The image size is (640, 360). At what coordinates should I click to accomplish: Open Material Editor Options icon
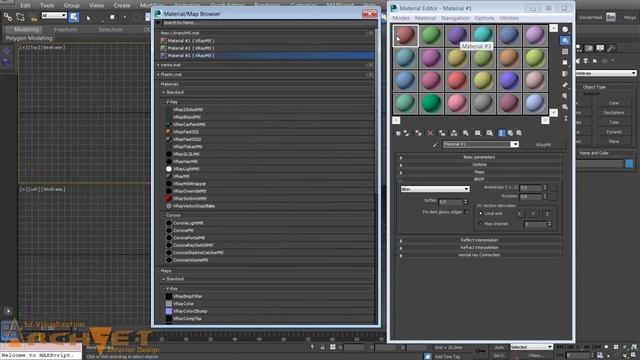[565, 96]
